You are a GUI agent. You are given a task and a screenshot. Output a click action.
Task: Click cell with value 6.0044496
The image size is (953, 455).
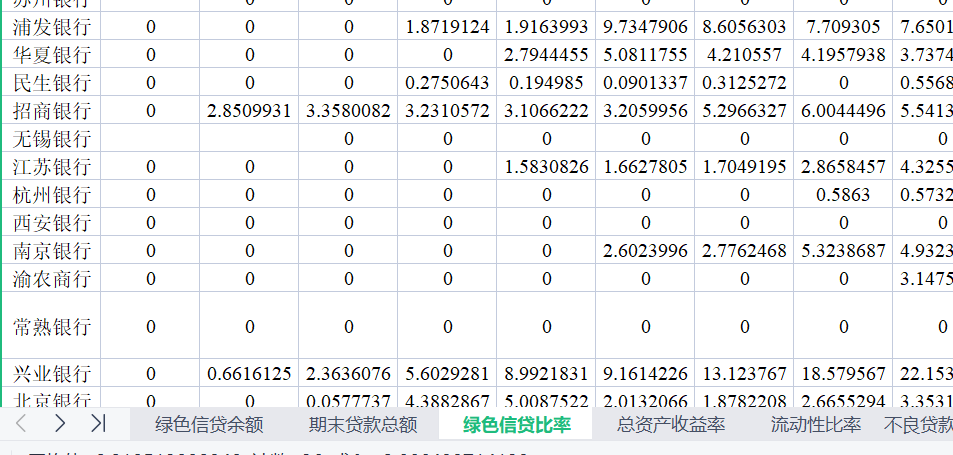tap(844, 111)
